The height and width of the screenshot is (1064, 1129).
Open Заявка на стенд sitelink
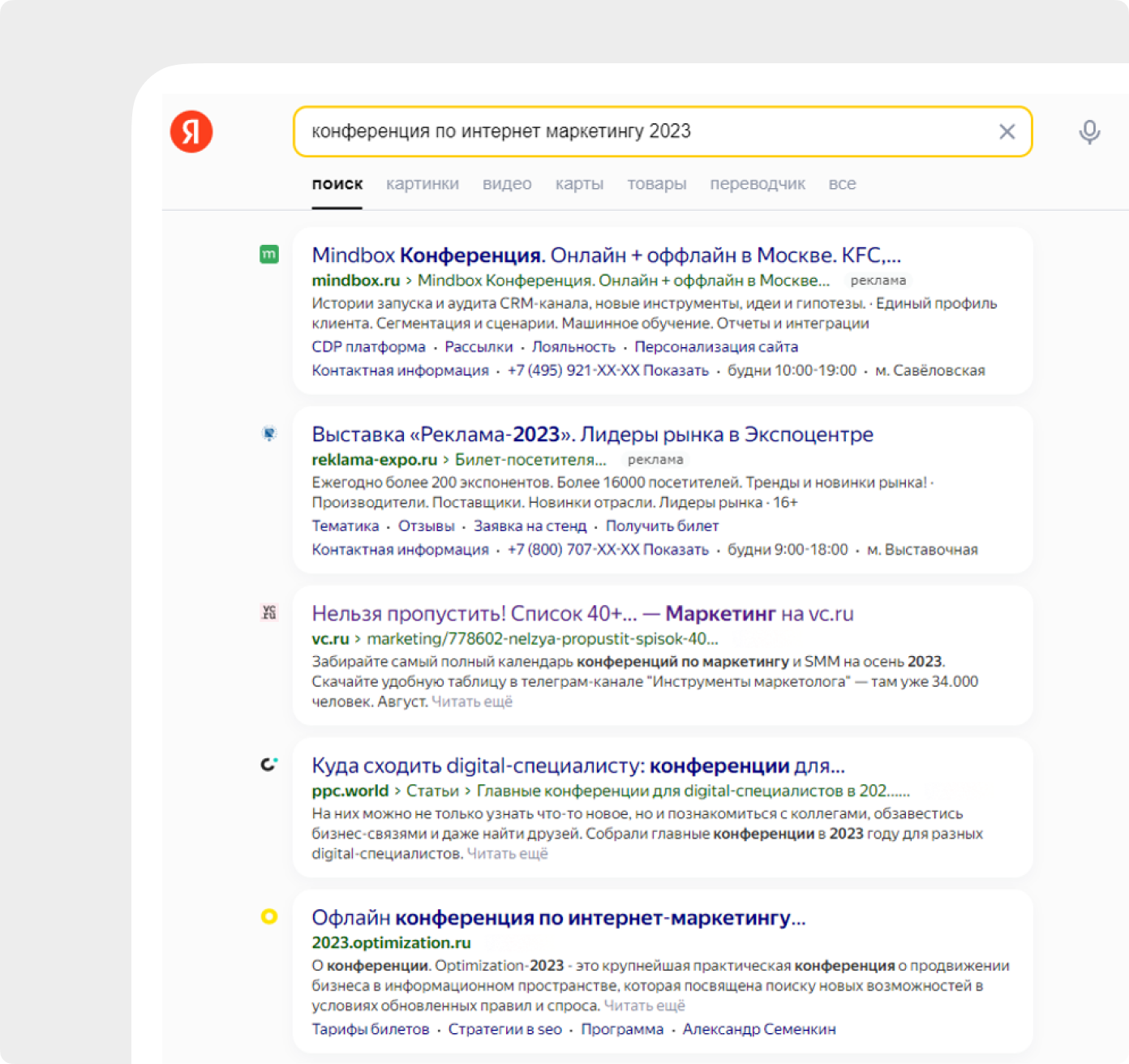530,526
